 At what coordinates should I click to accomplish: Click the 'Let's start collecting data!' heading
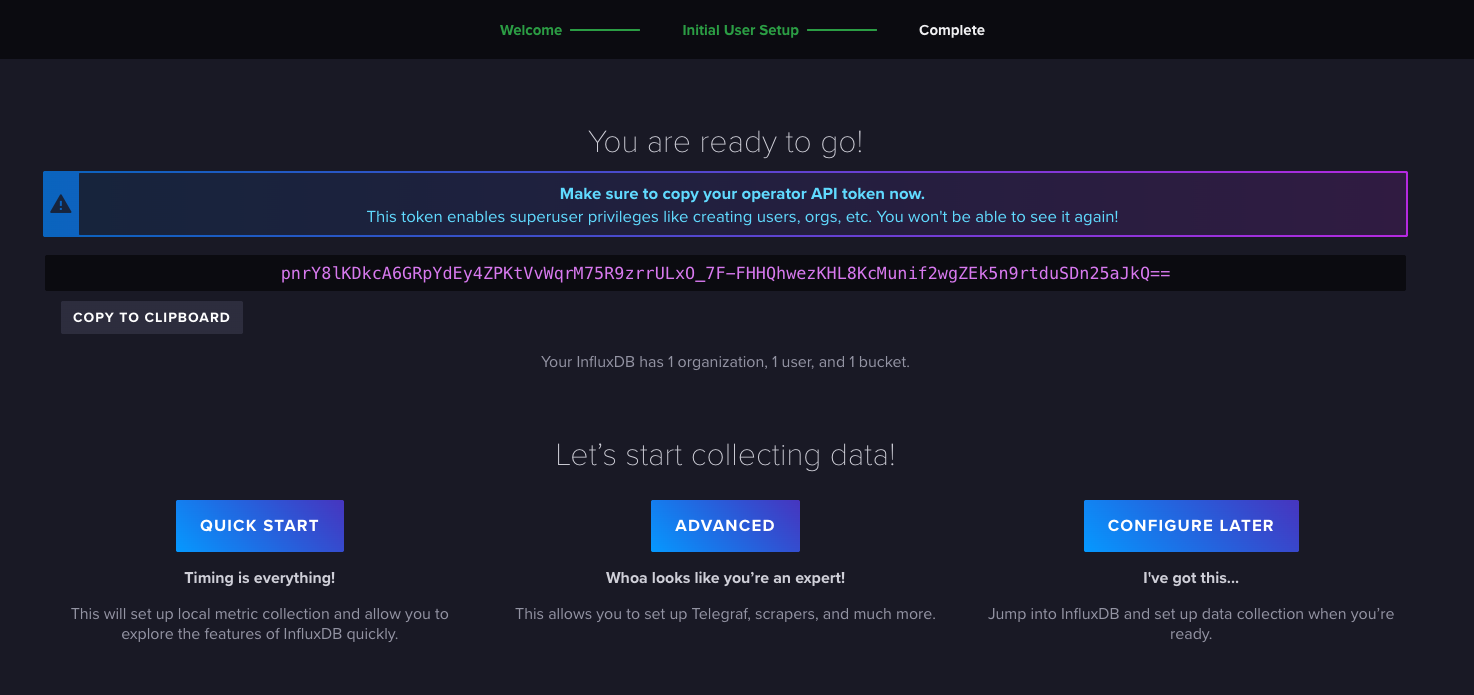(x=725, y=456)
